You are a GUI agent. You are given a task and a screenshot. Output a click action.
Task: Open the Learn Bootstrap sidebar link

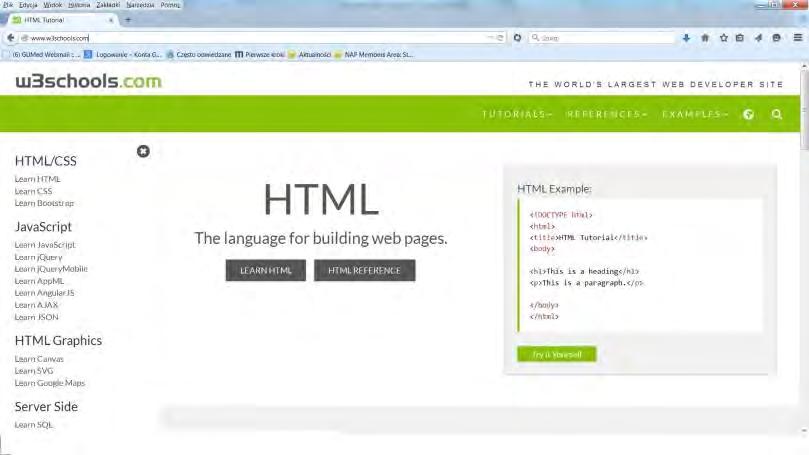(44, 203)
